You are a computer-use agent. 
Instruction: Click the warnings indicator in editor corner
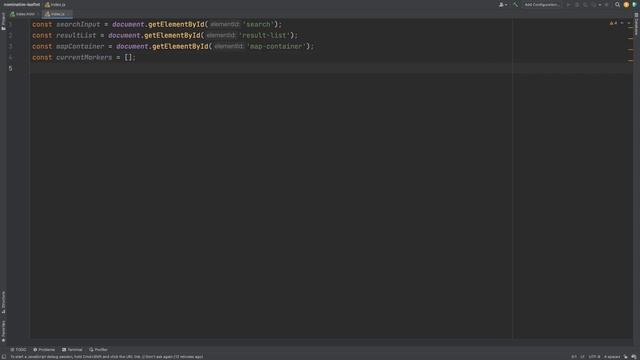613,23
